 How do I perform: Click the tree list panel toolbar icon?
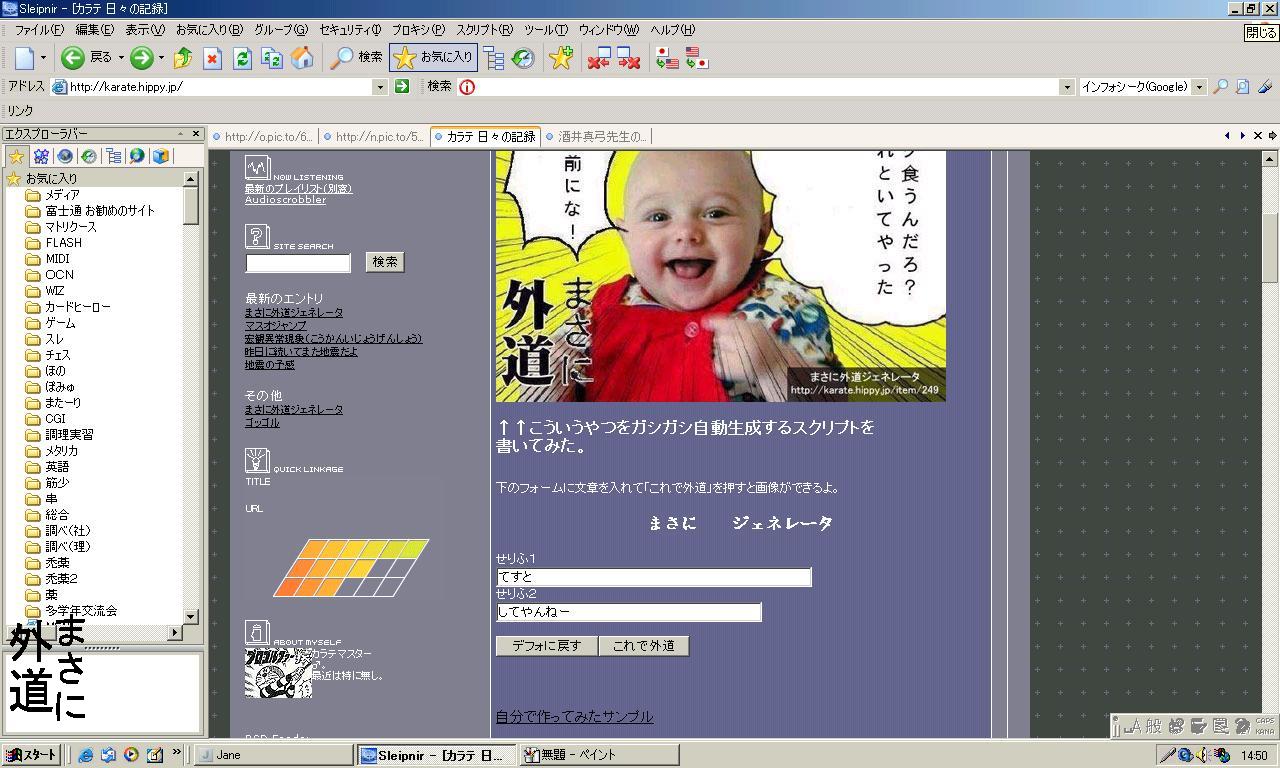click(x=494, y=58)
